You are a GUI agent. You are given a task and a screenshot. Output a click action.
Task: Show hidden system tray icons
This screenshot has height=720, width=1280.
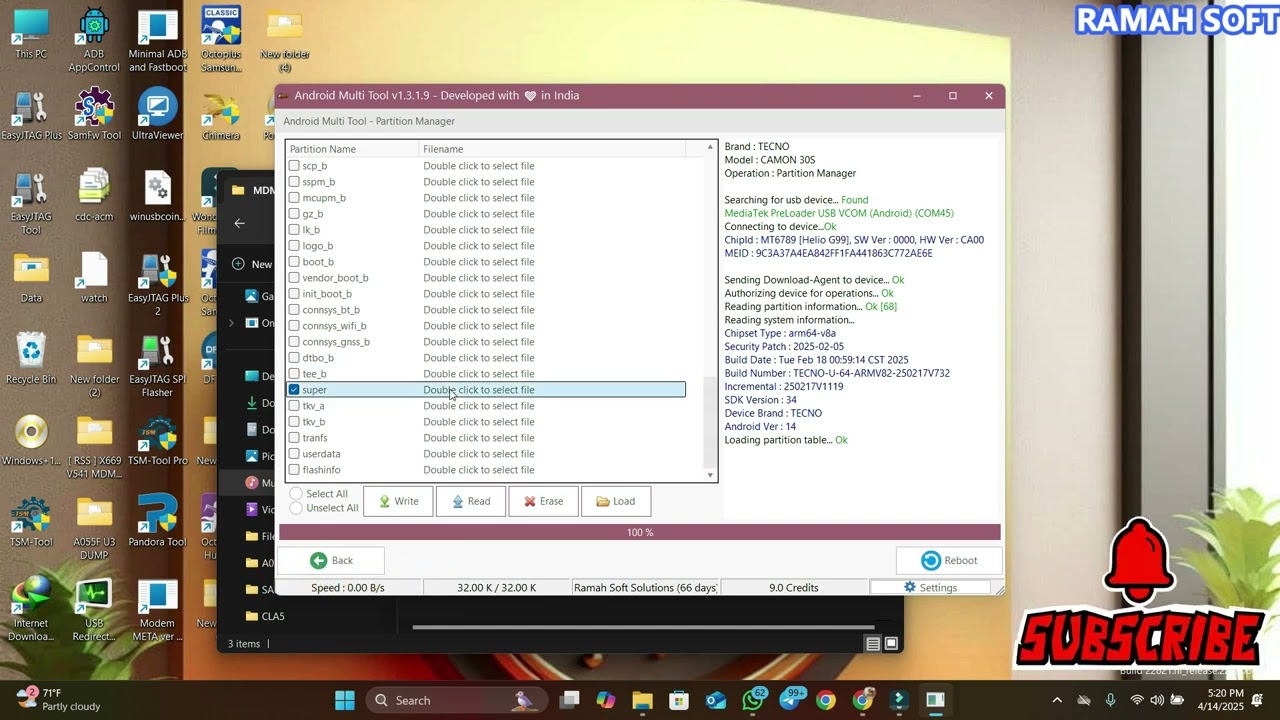(1057, 700)
